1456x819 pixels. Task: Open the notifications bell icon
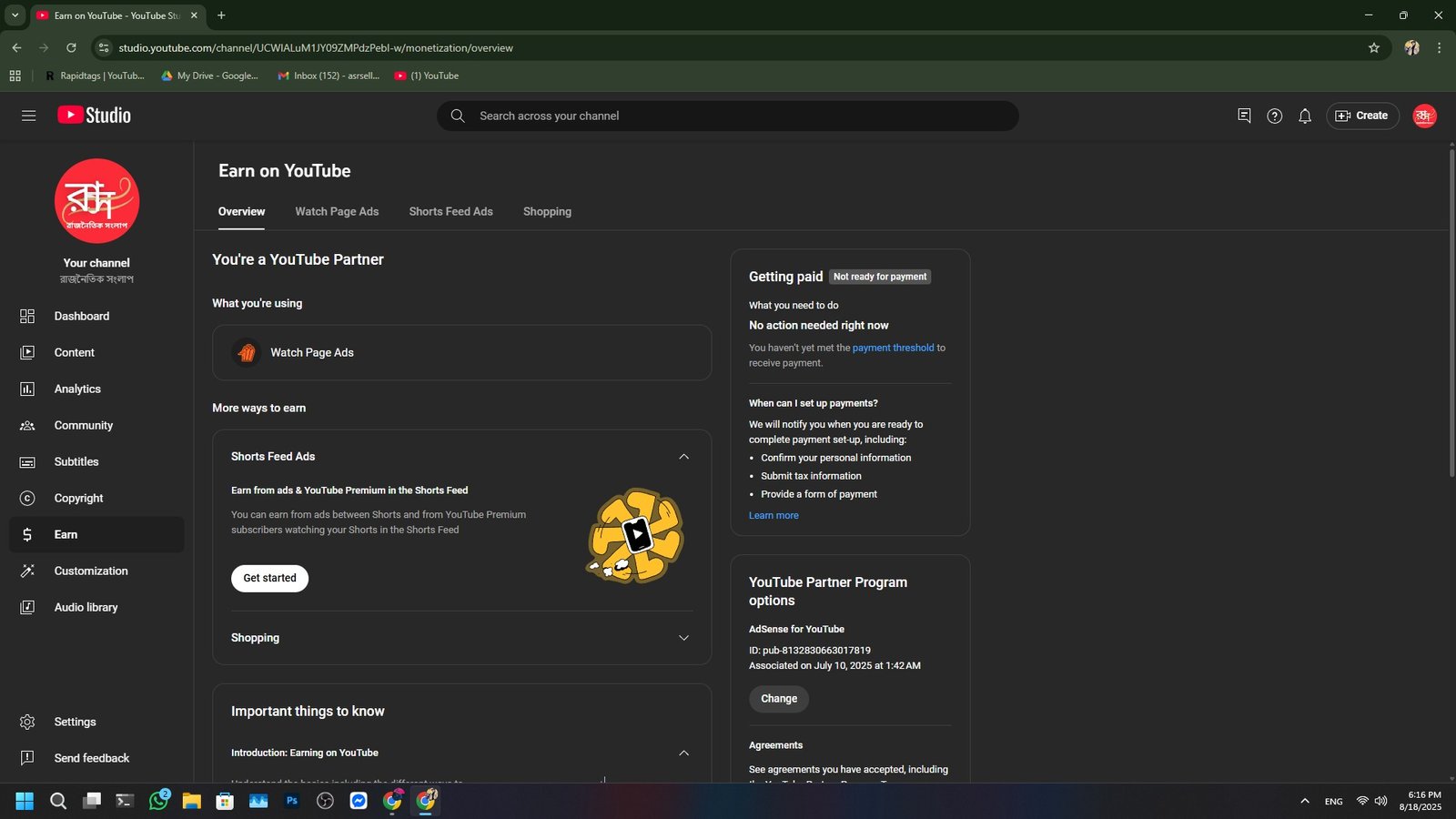point(1305,116)
